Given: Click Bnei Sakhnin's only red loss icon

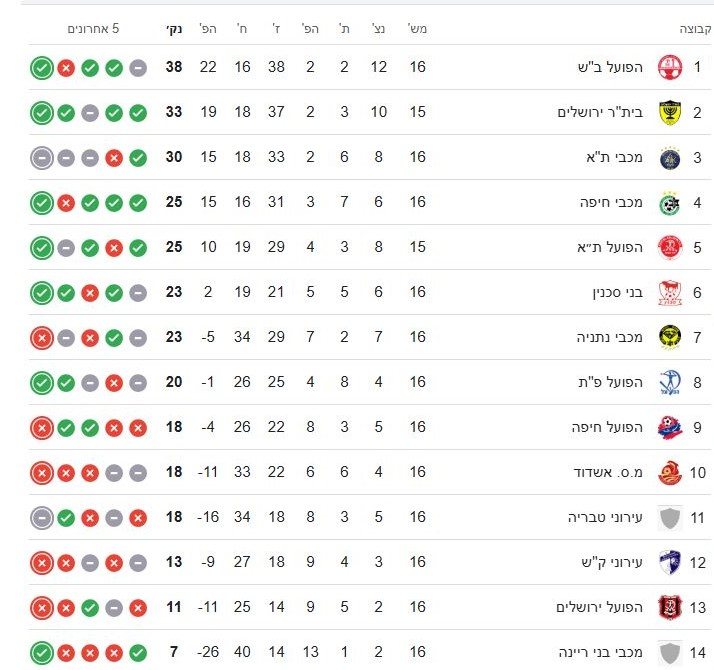Looking at the screenshot, I should pyautogui.click(x=90, y=293).
